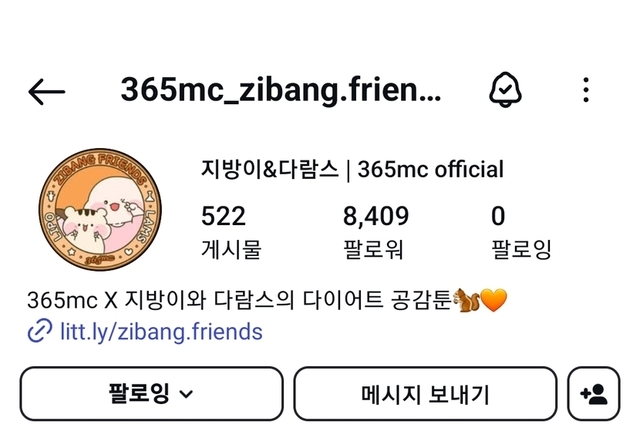Click the 지방이&다람스 display name
This screenshot has width=640, height=440.
(269, 169)
